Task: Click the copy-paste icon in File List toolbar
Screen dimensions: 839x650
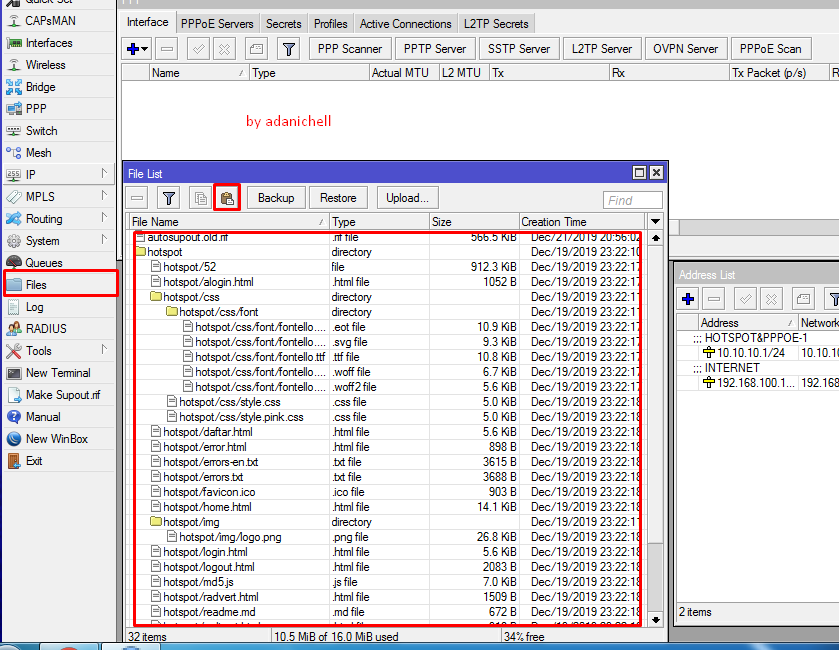Action: (227, 197)
